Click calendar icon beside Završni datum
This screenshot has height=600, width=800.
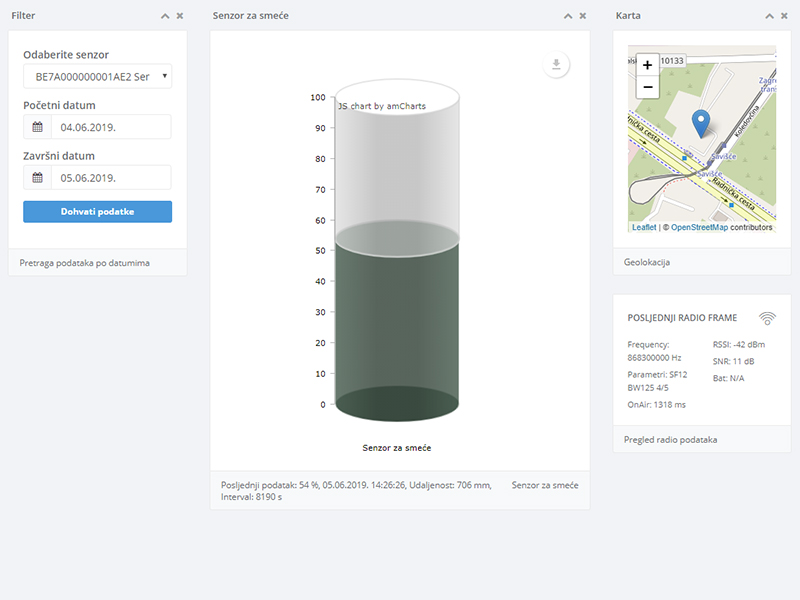[x=38, y=177]
